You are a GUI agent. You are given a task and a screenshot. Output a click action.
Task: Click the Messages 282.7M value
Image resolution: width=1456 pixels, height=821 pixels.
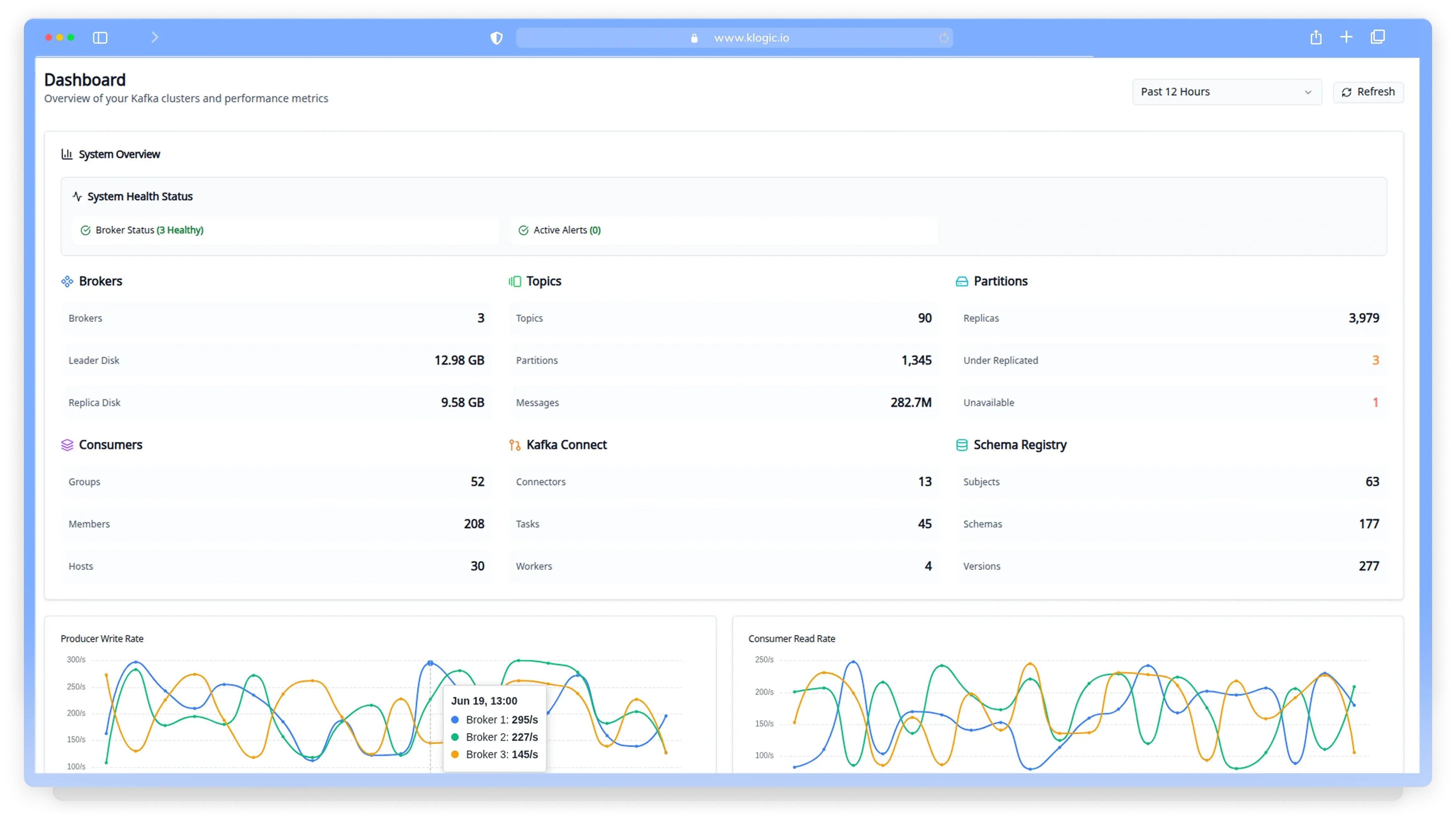pos(911,403)
